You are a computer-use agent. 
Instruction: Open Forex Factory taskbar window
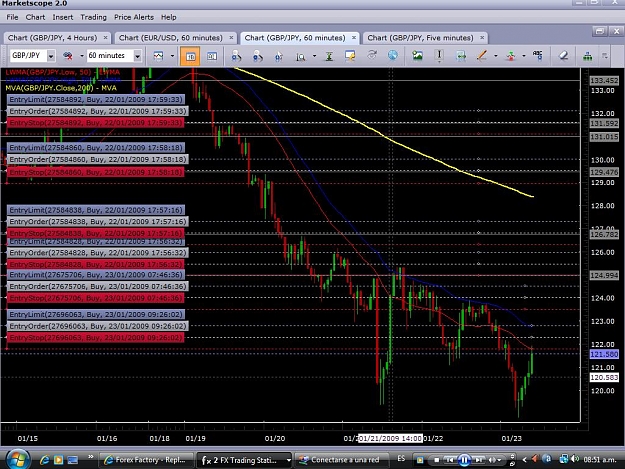tap(146, 460)
